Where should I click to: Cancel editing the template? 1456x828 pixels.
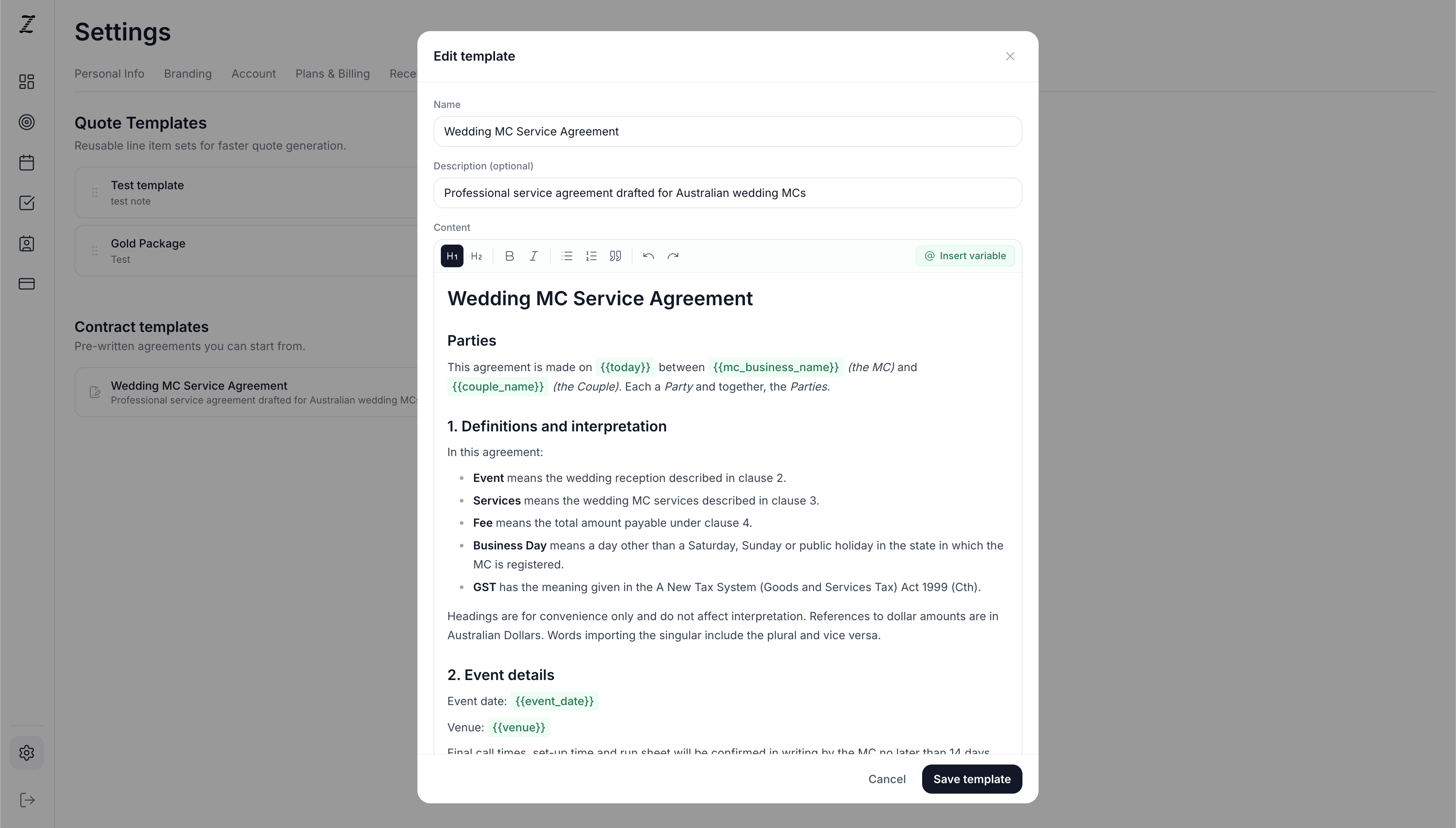(x=887, y=779)
